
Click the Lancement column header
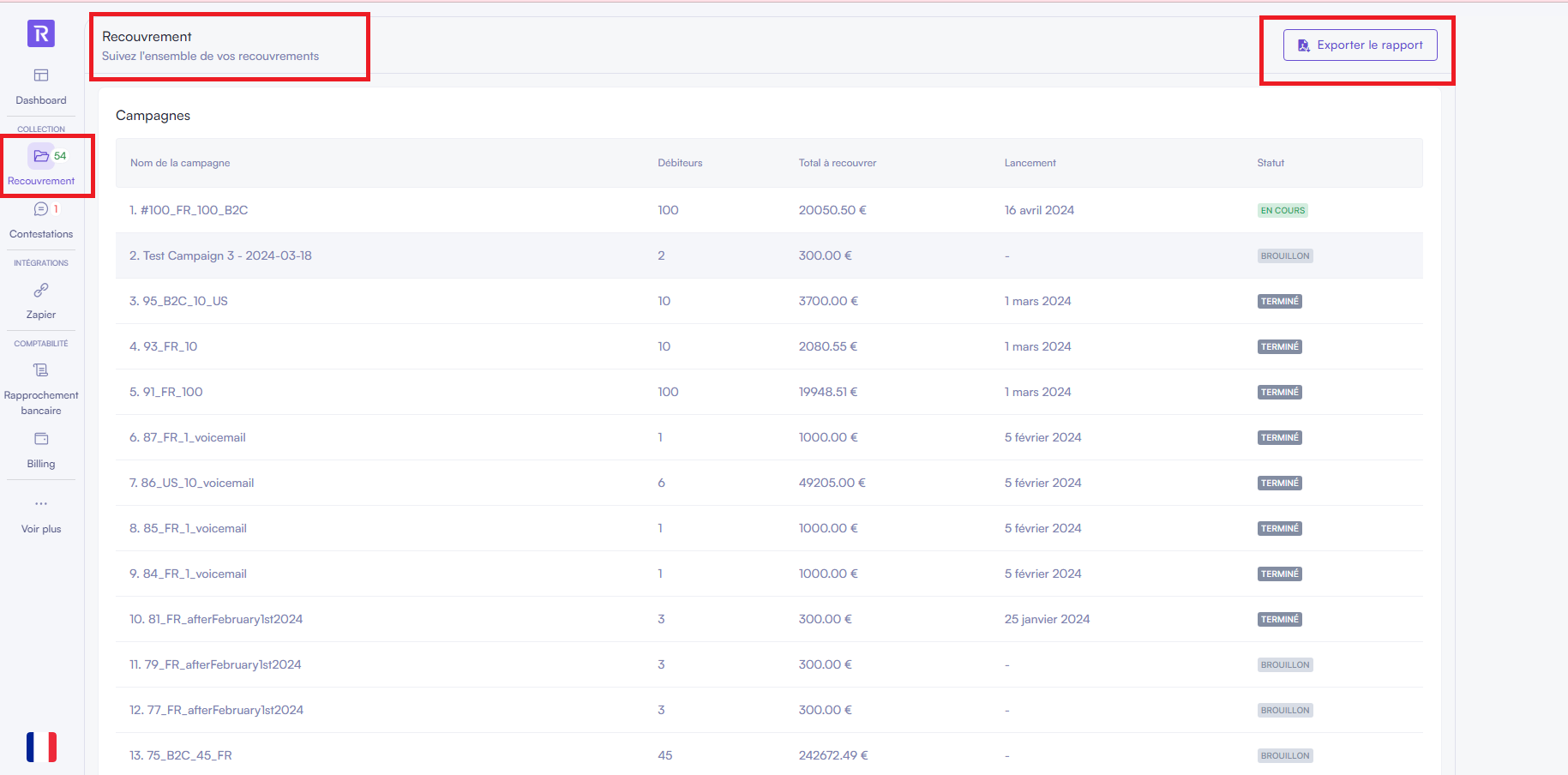1030,163
